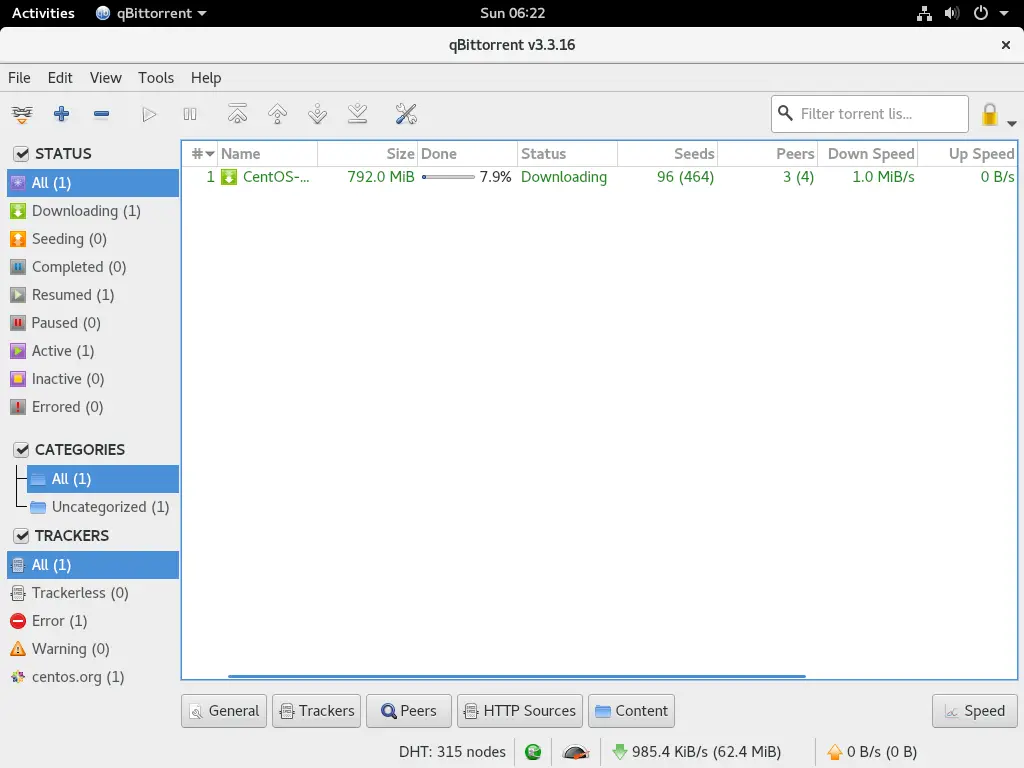The width and height of the screenshot is (1024, 768).
Task: Click the move up in queue icon
Action: (278, 114)
